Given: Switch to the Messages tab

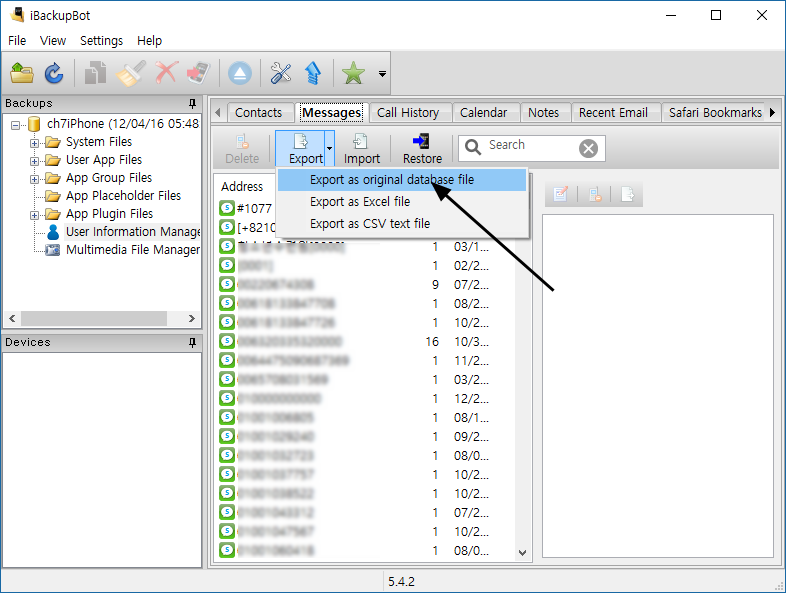Looking at the screenshot, I should tap(332, 112).
